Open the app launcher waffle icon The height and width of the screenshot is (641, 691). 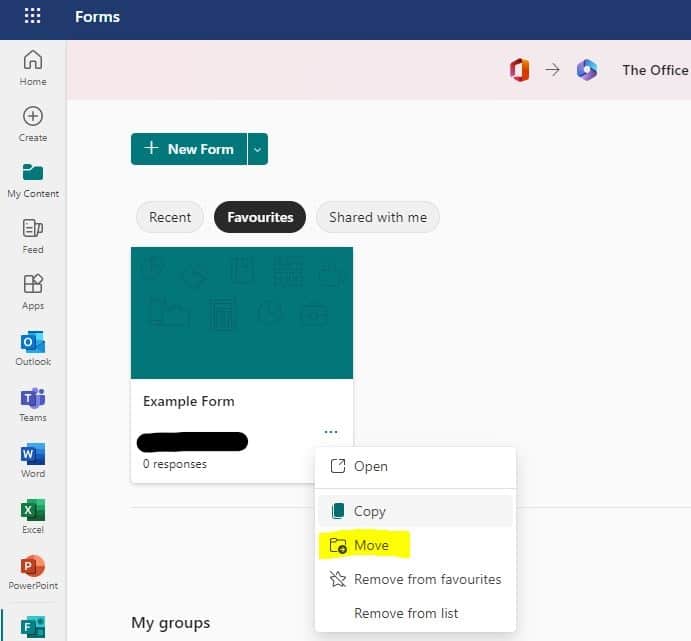tap(32, 16)
